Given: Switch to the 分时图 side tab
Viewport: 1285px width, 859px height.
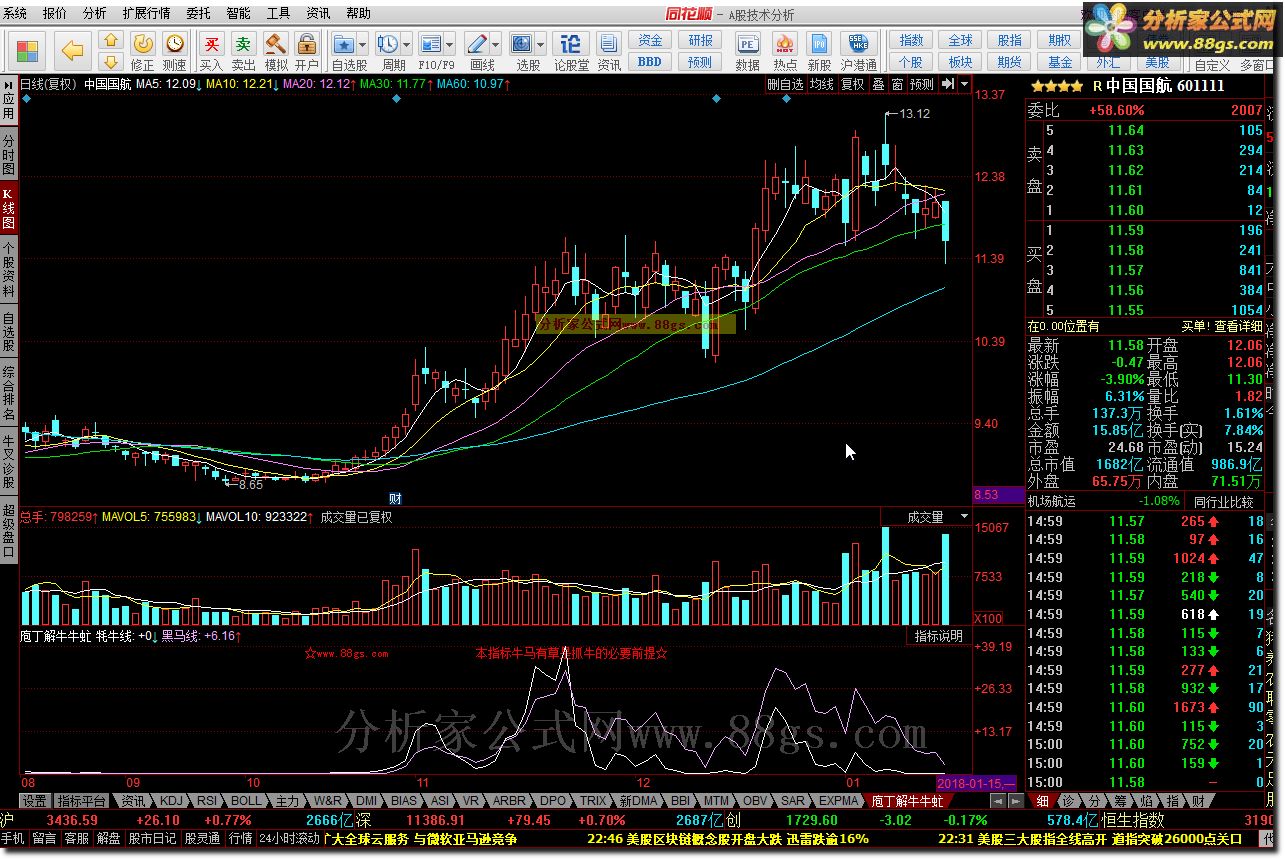Looking at the screenshot, I should click(x=8, y=156).
